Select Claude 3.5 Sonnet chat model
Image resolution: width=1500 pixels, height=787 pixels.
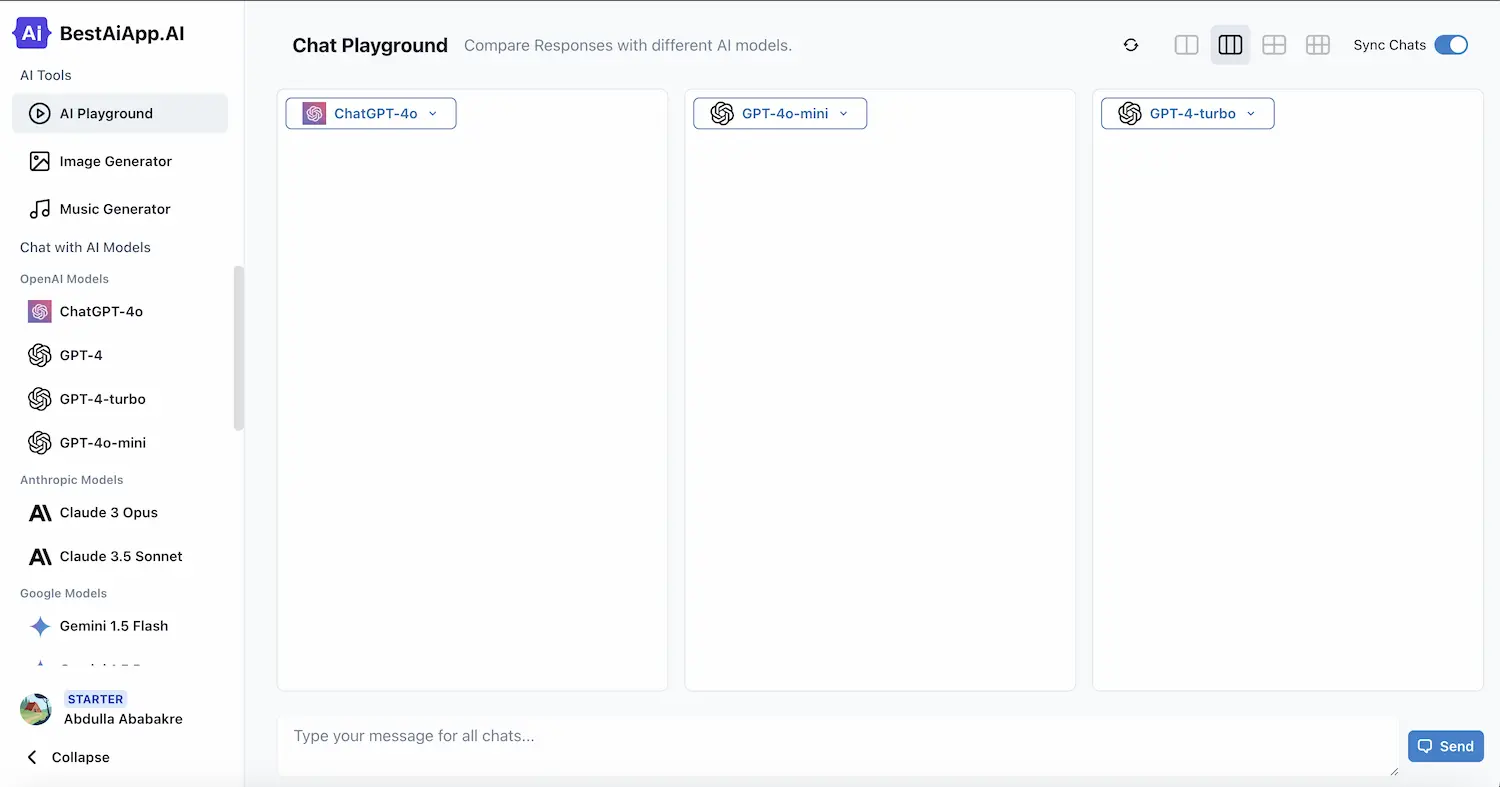click(x=120, y=557)
